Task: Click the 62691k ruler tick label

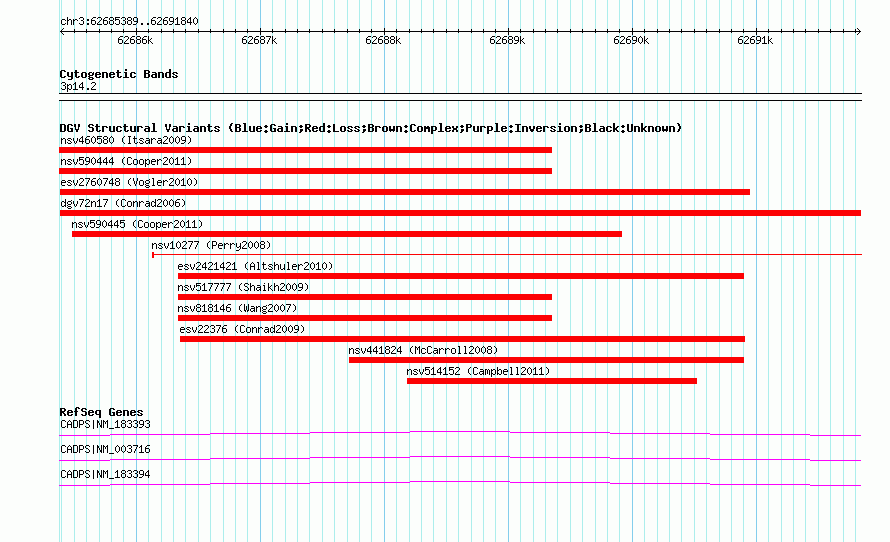Action: point(755,40)
